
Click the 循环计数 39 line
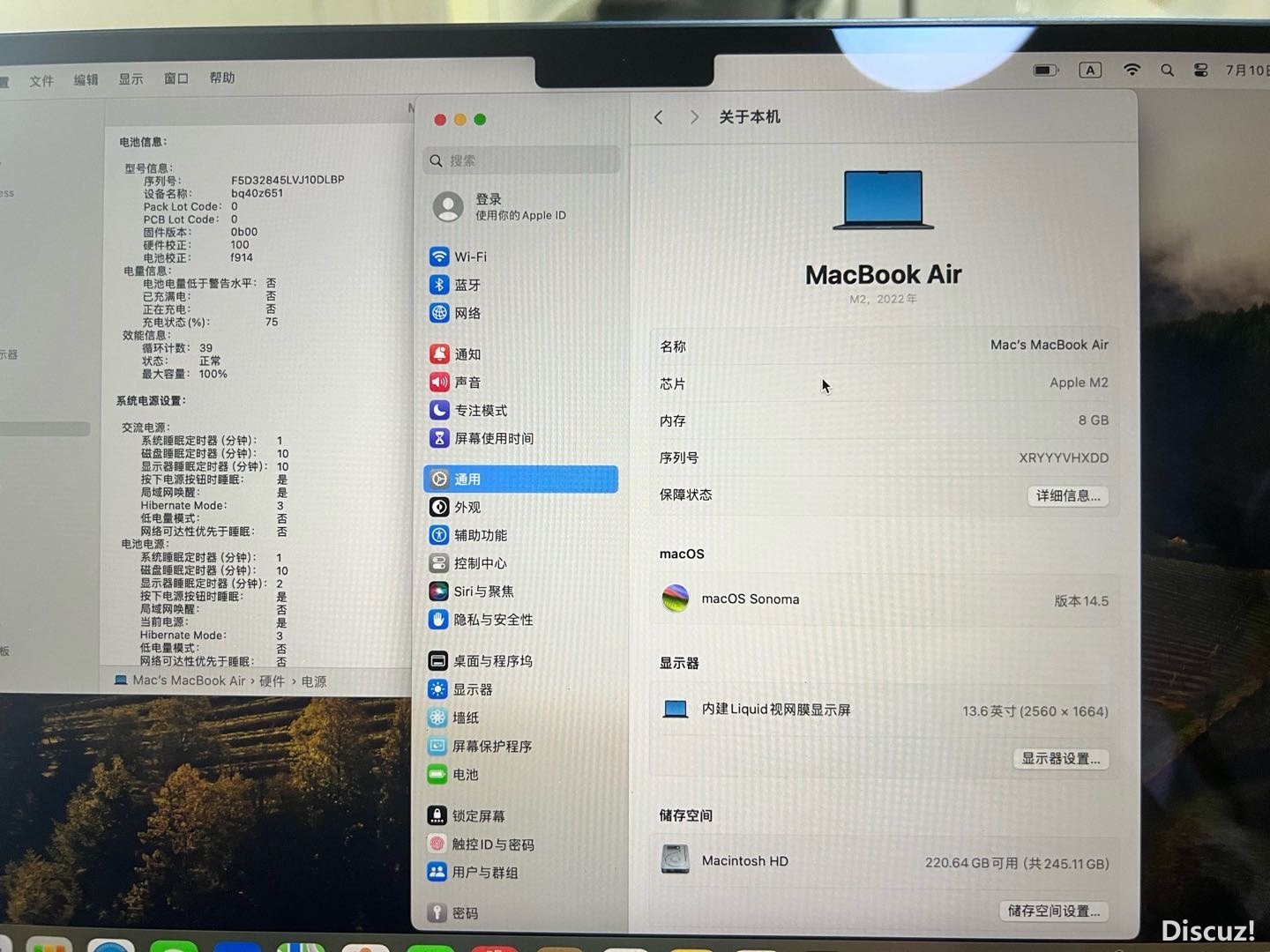tap(177, 348)
